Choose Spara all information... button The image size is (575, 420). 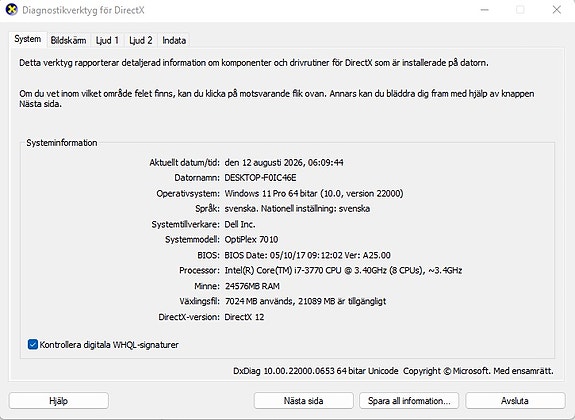click(x=409, y=401)
